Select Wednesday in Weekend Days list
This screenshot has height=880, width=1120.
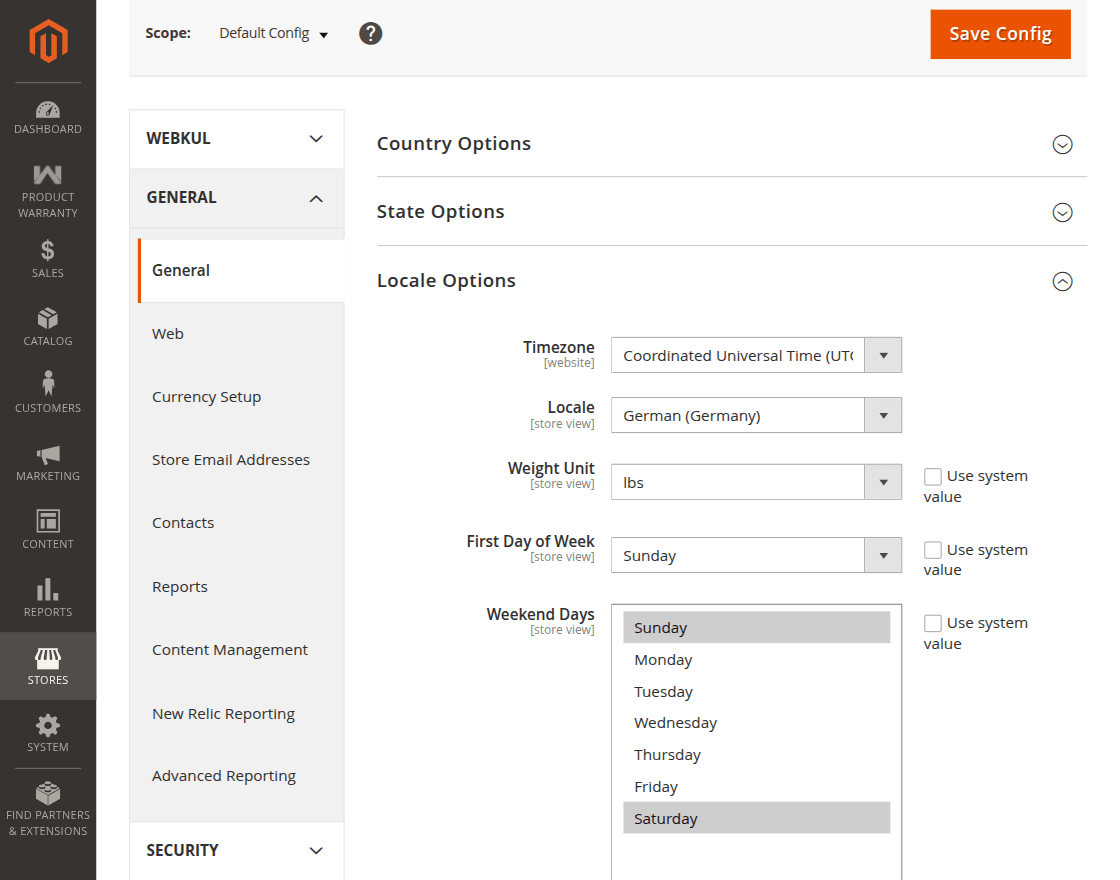[x=676, y=723]
